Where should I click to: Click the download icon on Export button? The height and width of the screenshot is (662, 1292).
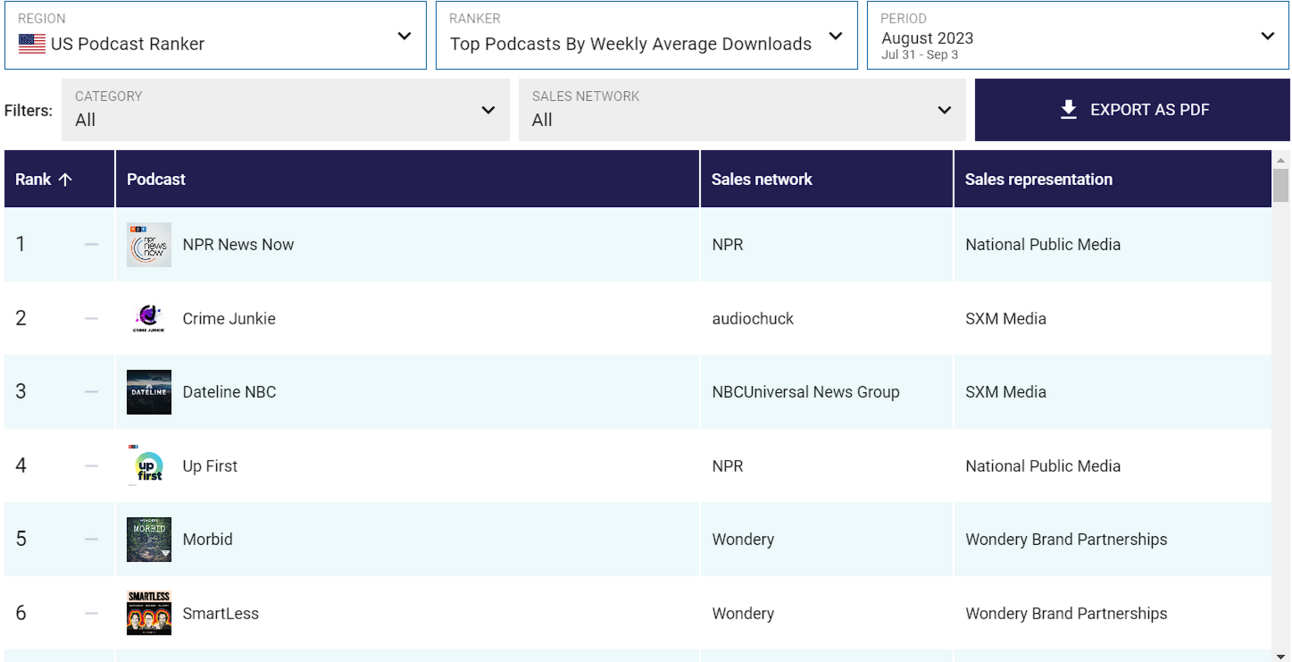point(1069,110)
